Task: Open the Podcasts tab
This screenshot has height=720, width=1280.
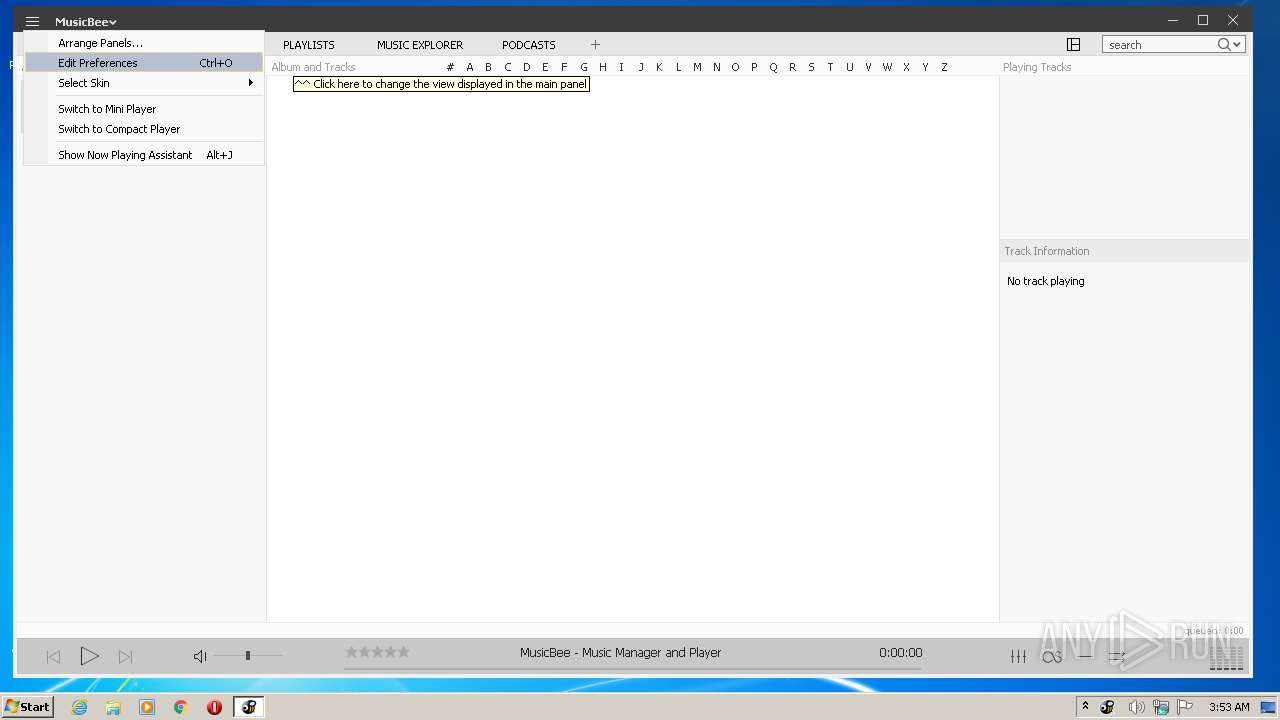Action: point(529,45)
